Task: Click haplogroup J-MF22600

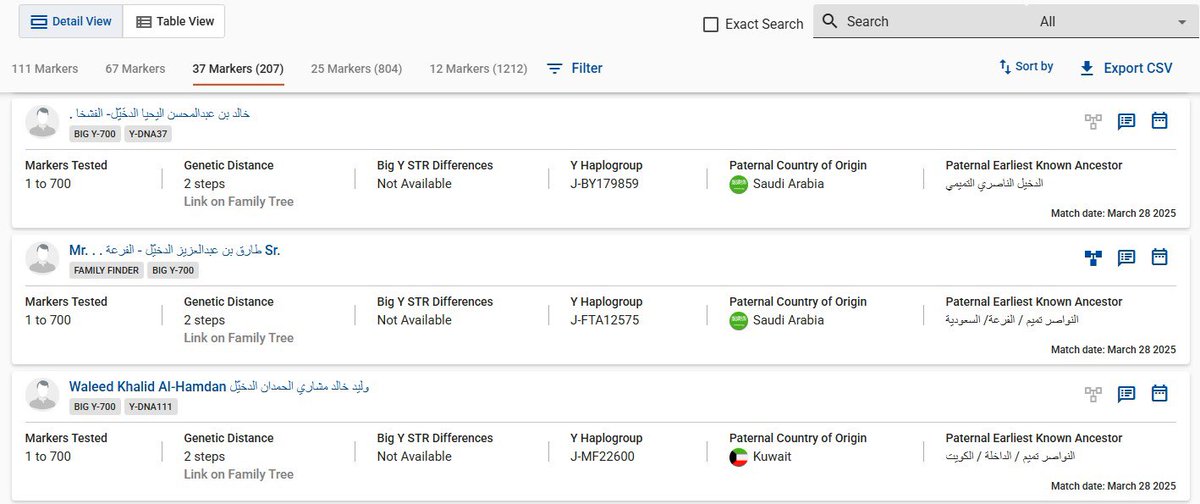Action: click(x=602, y=457)
